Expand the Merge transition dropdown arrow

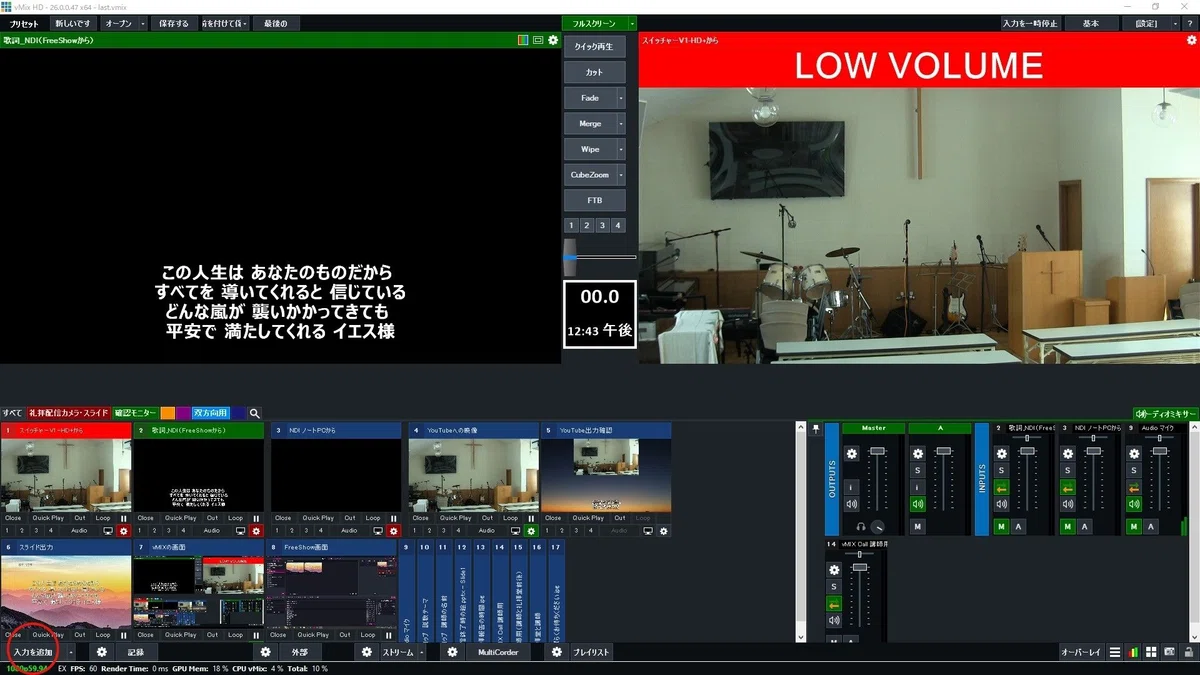621,124
